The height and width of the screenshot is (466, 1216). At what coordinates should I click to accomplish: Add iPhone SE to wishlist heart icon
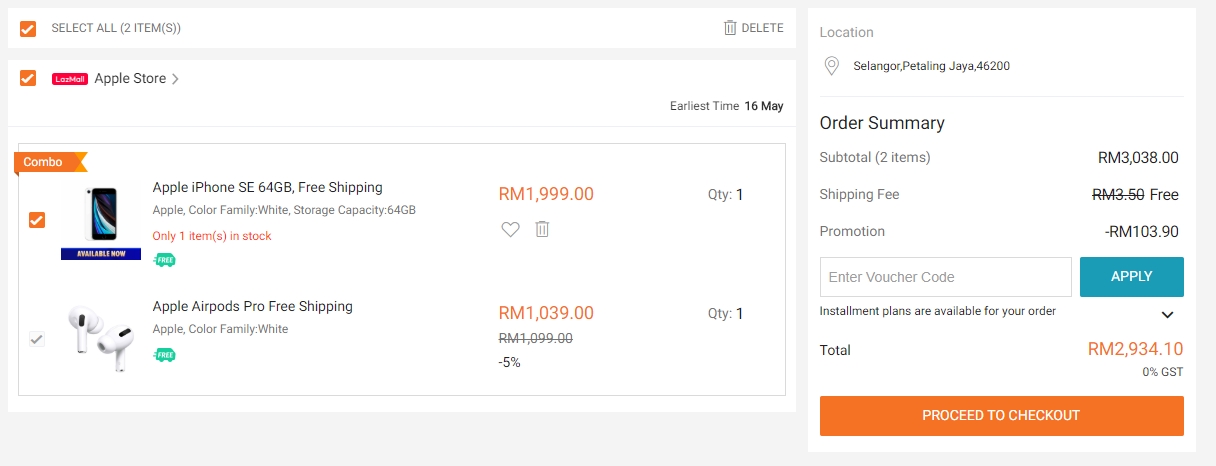pyautogui.click(x=511, y=229)
